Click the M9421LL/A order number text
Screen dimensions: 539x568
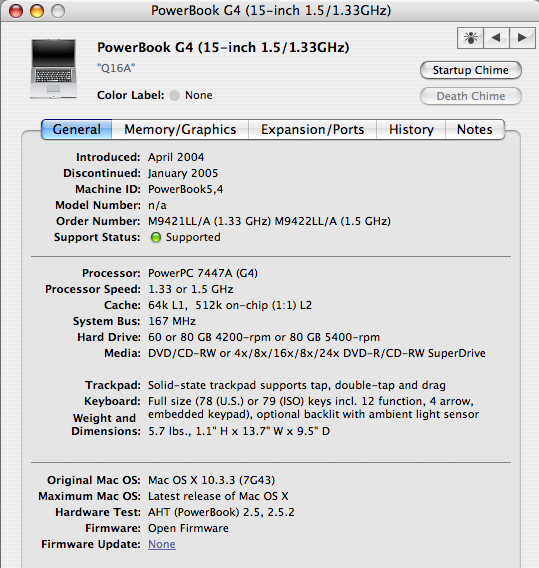[x=269, y=221]
